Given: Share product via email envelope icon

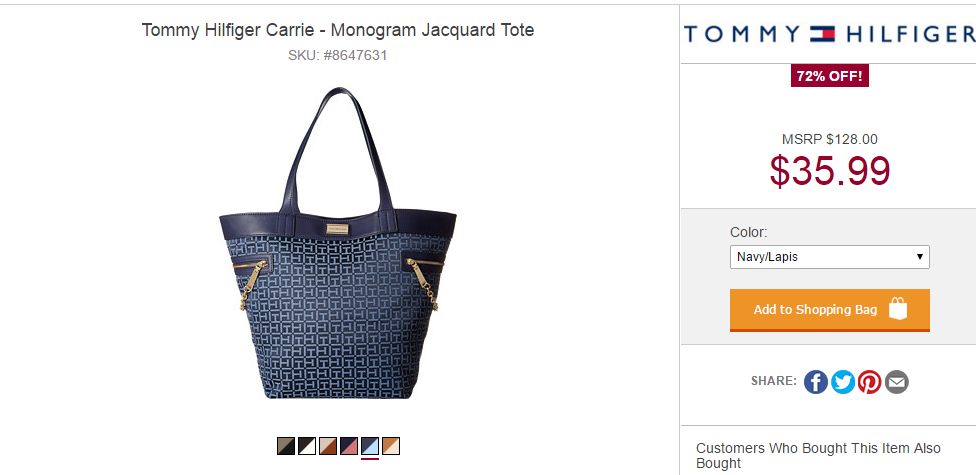Looking at the screenshot, I should coord(897,382).
